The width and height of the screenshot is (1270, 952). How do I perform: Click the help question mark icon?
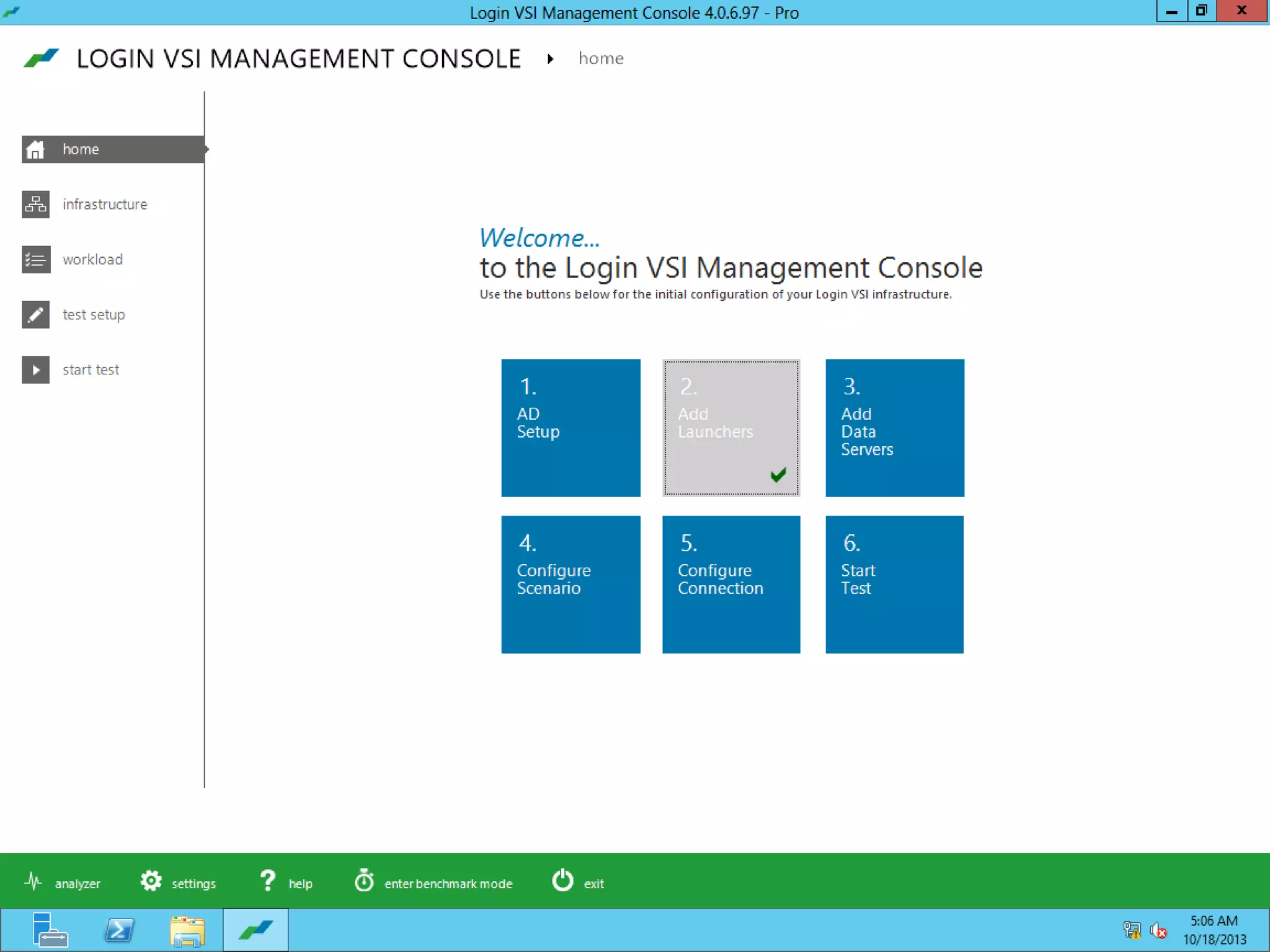coord(268,881)
